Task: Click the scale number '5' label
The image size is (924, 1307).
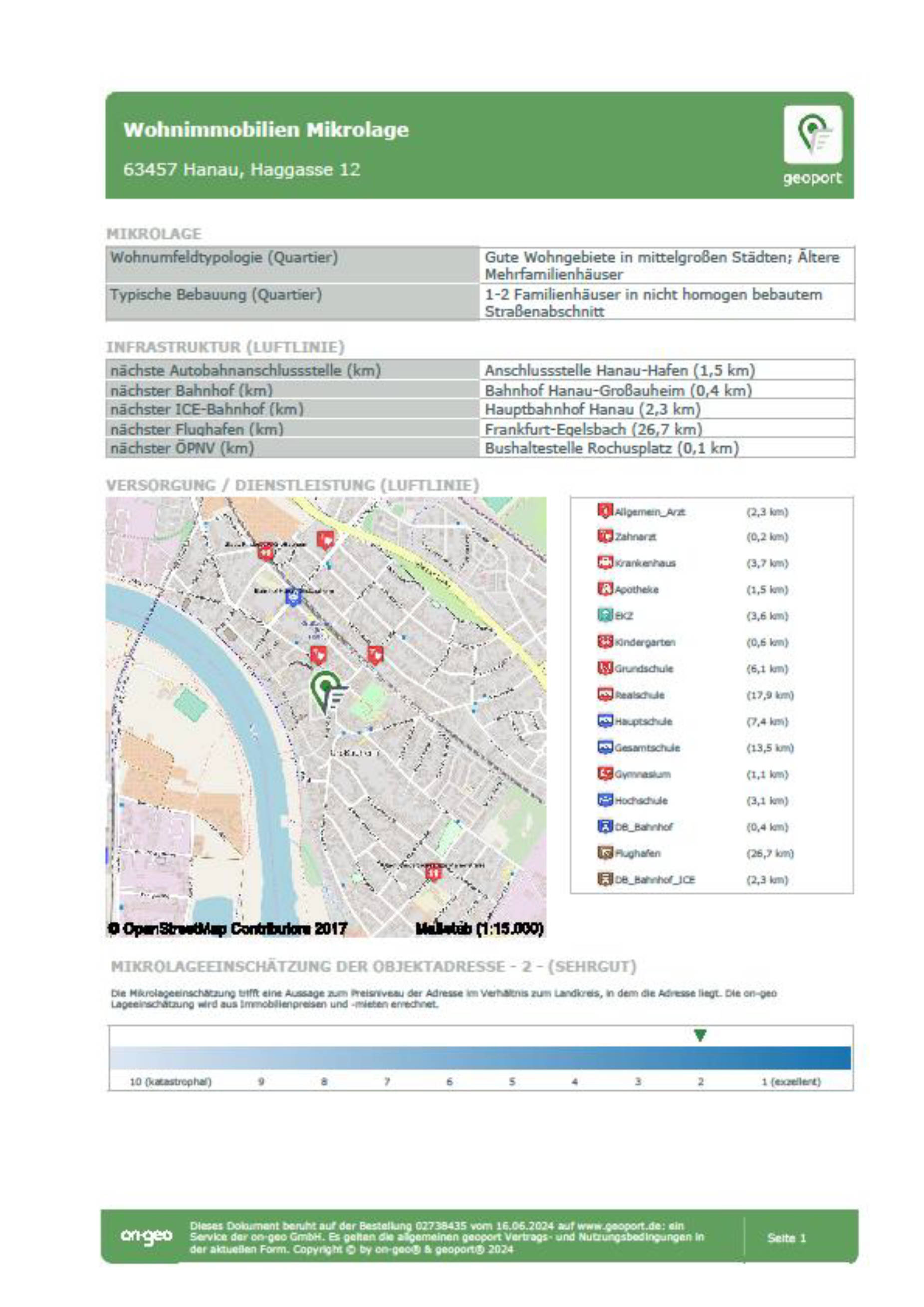Action: [x=512, y=1081]
